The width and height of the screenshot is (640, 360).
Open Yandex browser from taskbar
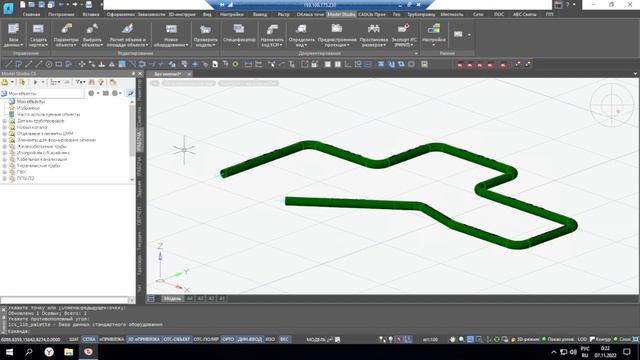point(49,352)
